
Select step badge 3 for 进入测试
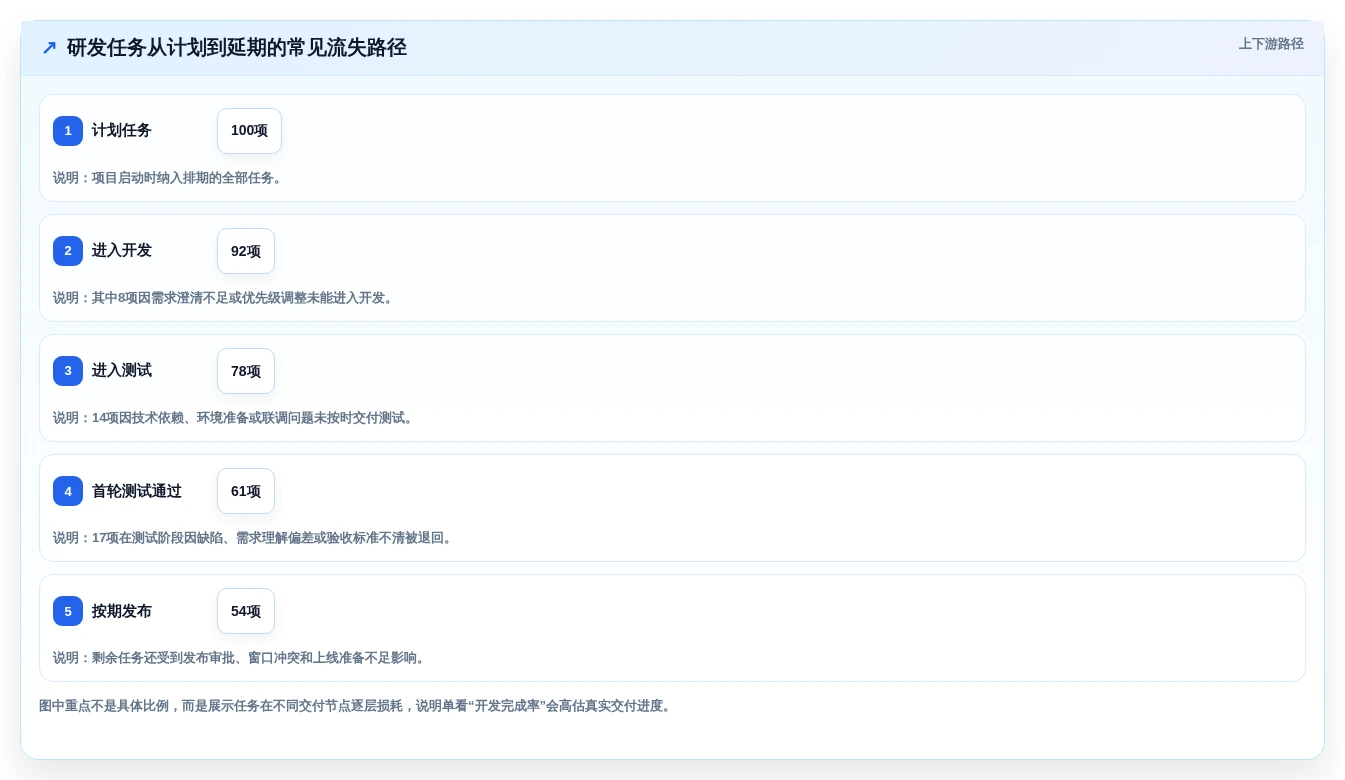click(x=68, y=371)
